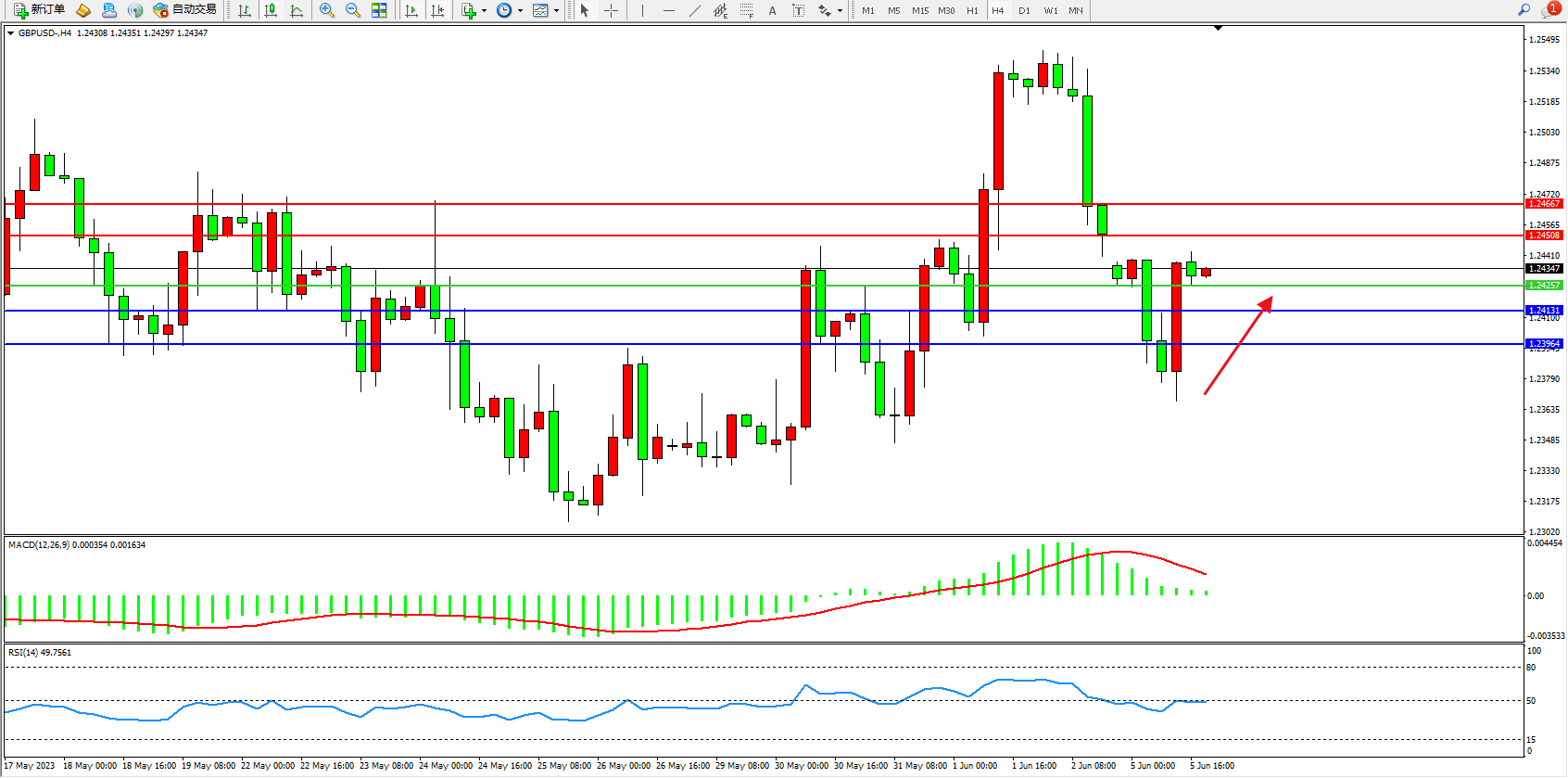1568x778 pixels.
Task: Zoom in on the chart
Action: (x=326, y=10)
